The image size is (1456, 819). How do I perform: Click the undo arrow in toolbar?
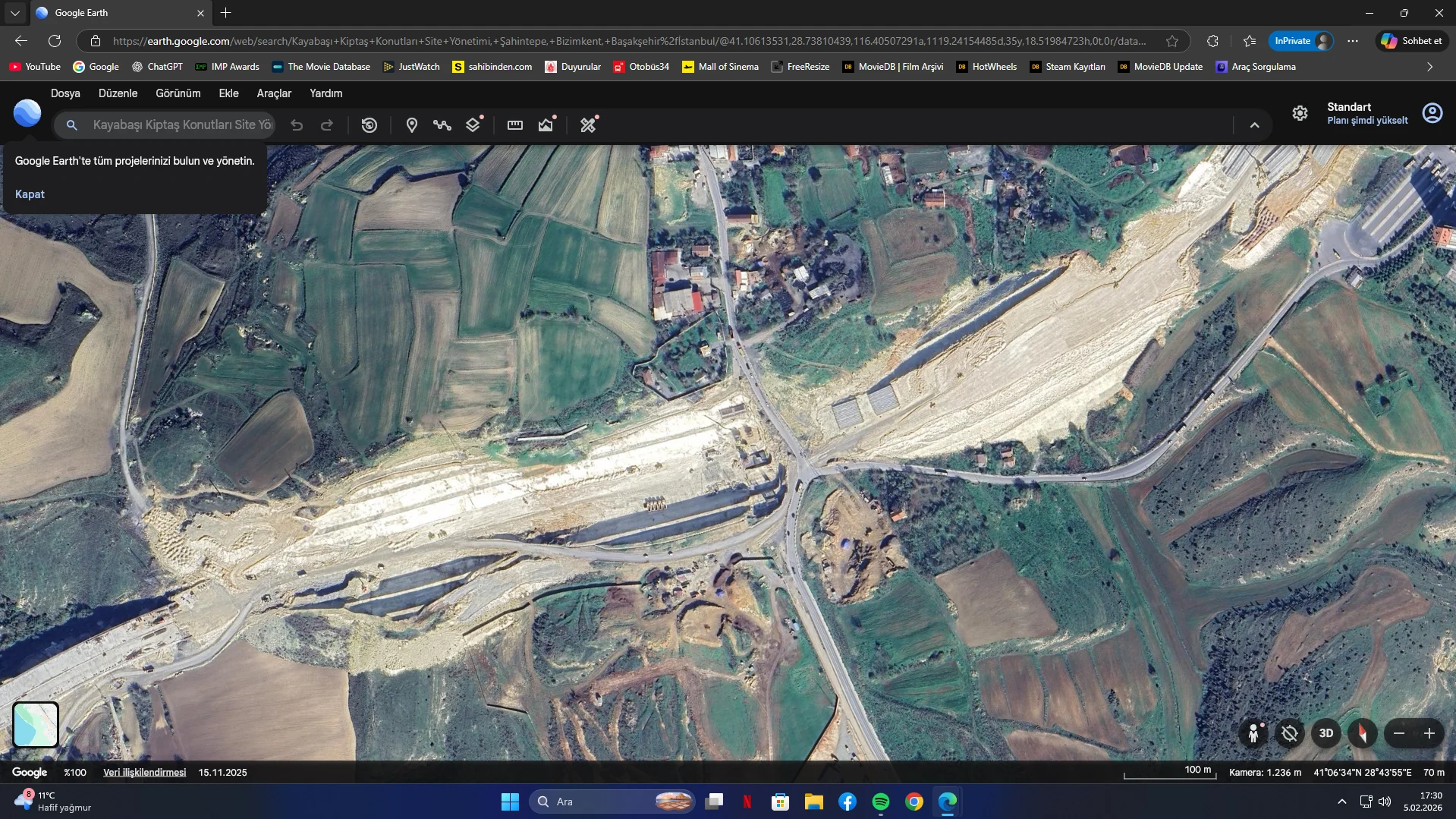297,125
